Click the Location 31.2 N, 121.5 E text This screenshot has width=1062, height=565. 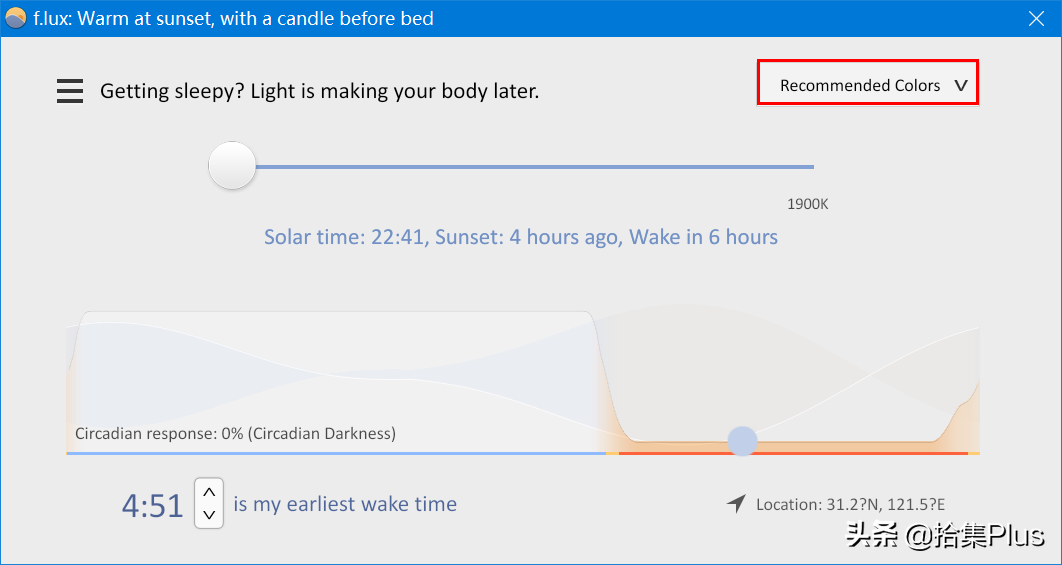coord(850,505)
